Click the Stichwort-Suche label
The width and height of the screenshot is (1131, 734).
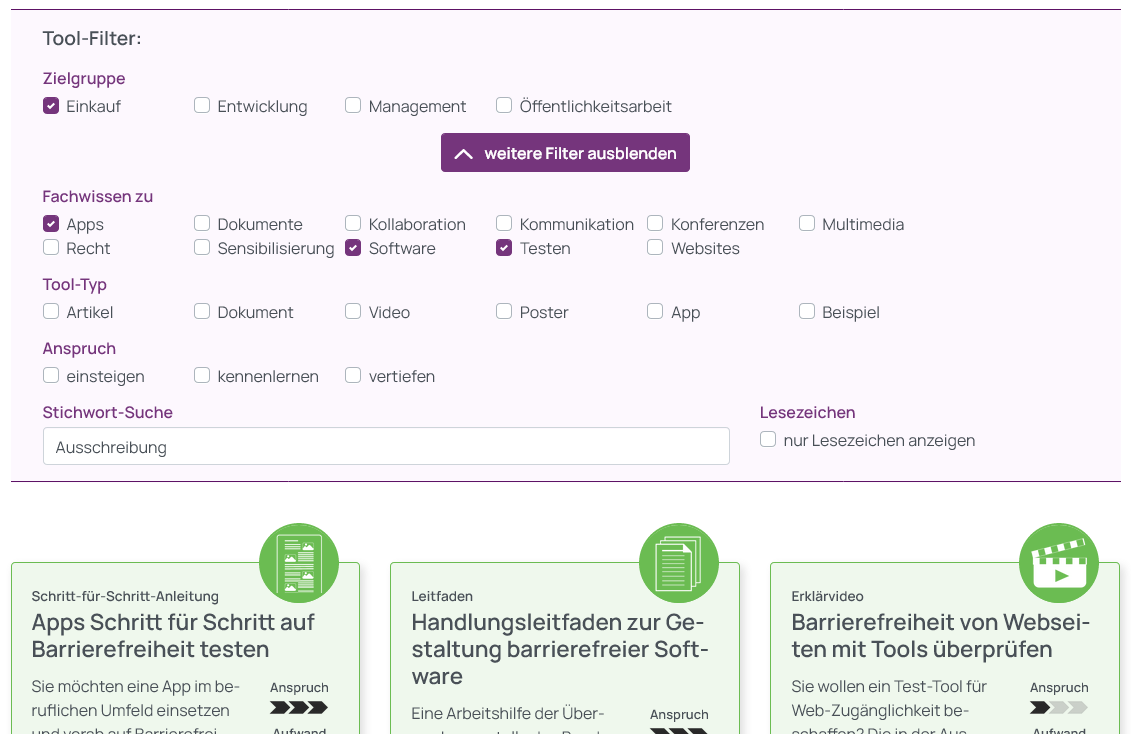pos(107,412)
